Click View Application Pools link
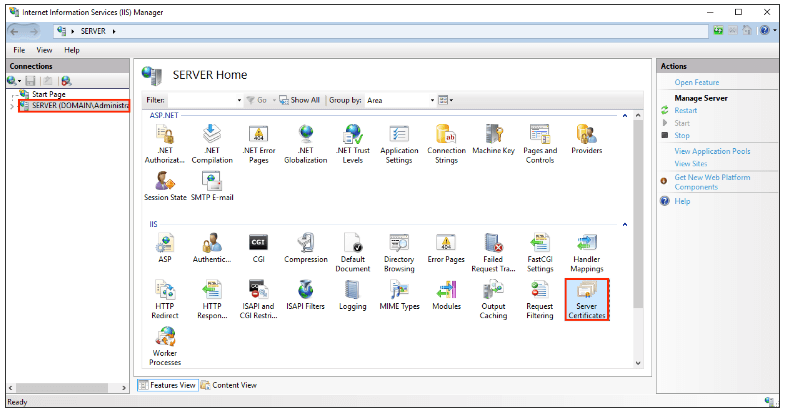 (712, 151)
